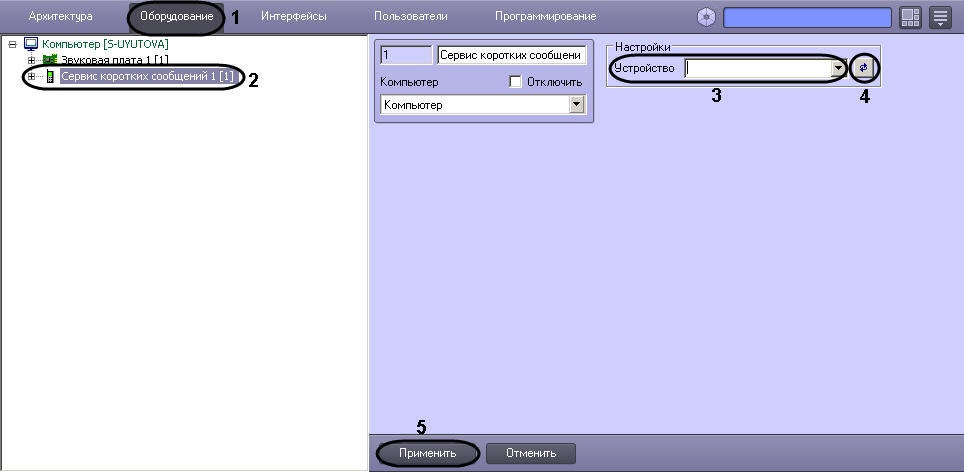Collapse the Компьютер [S-UYUTOVA] tree node
This screenshot has width=964, height=472.
[13, 45]
